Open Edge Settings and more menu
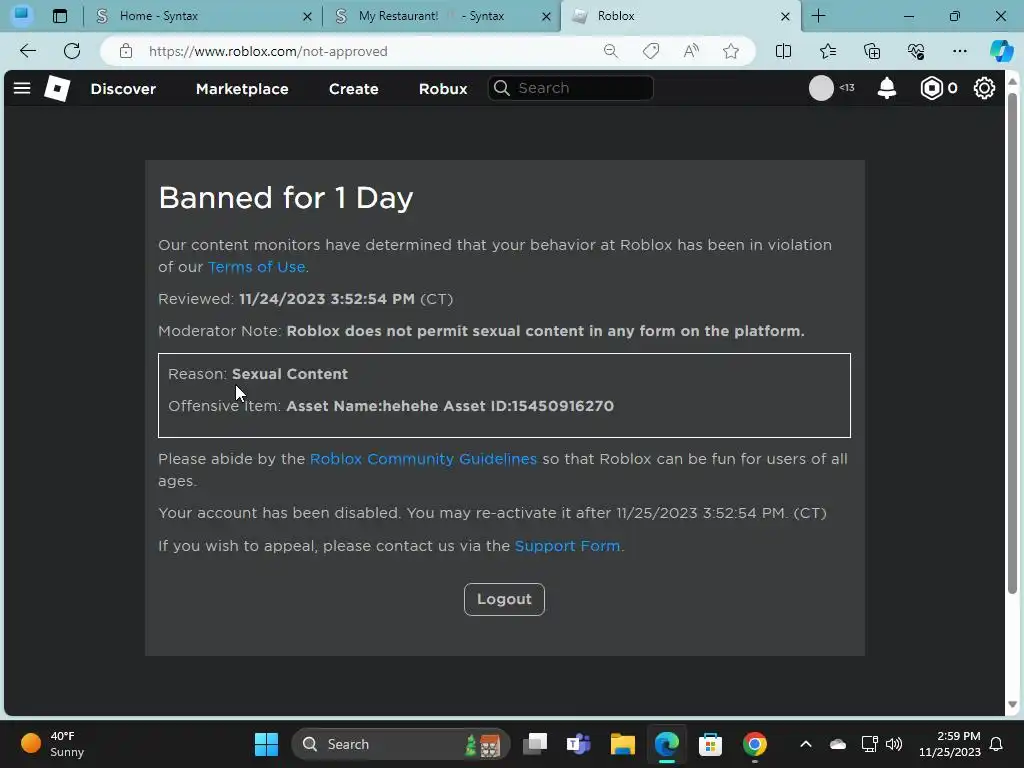The width and height of the screenshot is (1024, 768). [x=959, y=51]
